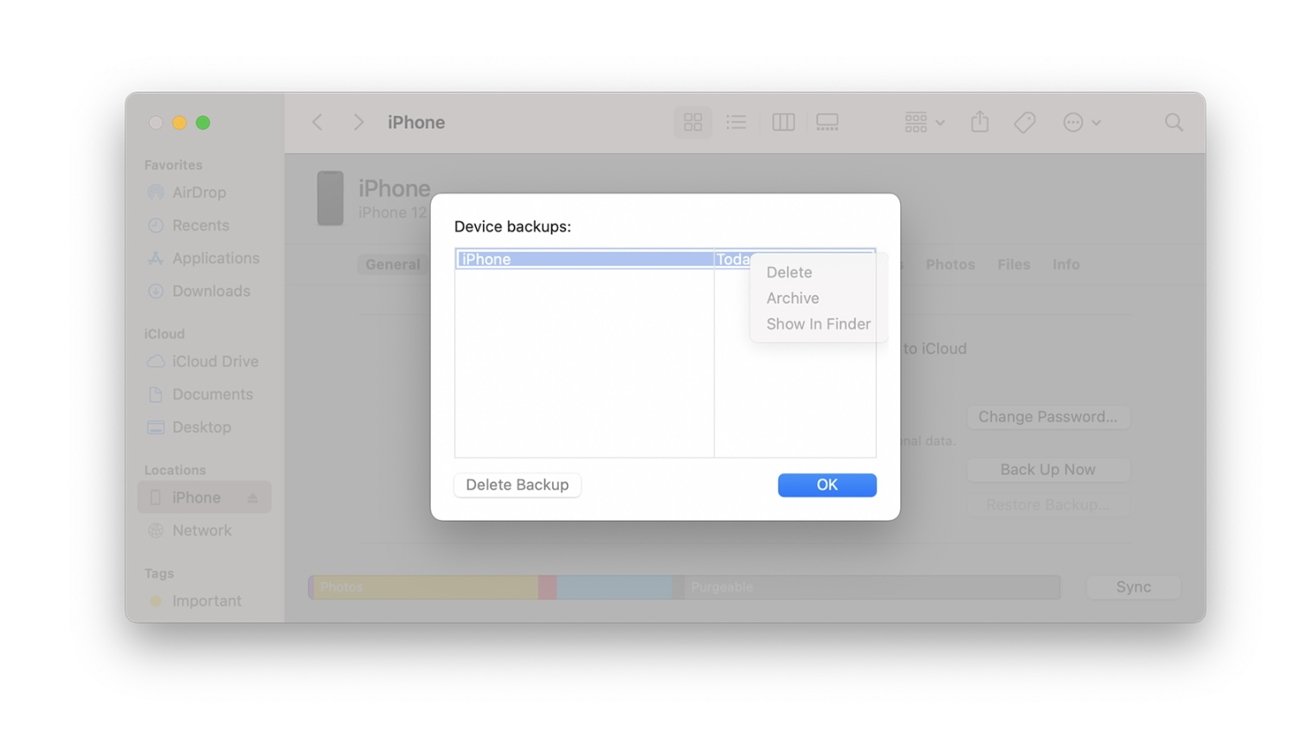Select iPhone under Locations
The image size is (1312, 738).
coord(204,497)
